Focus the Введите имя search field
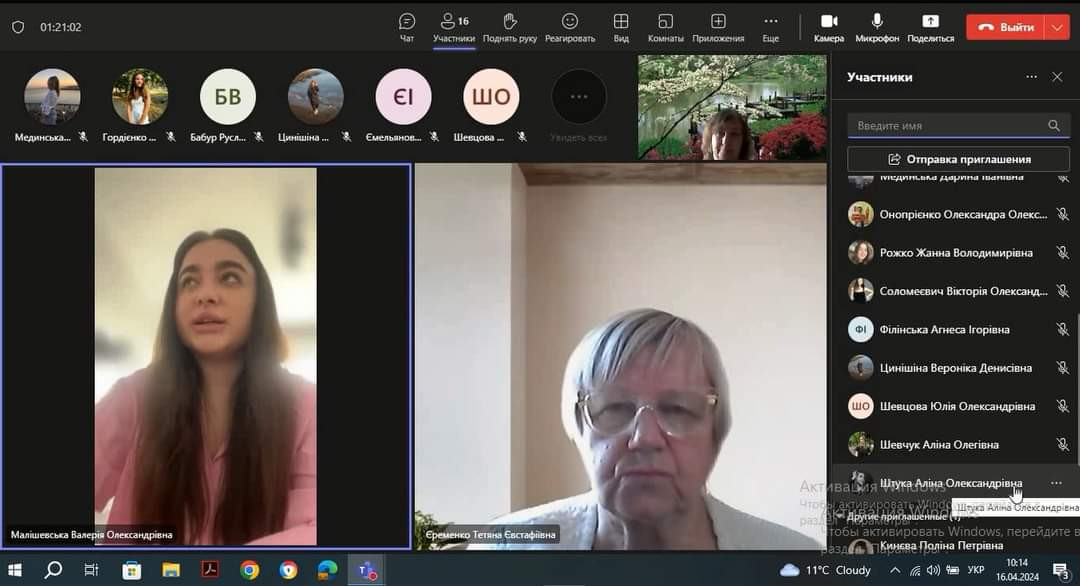1080x586 pixels. 958,125
